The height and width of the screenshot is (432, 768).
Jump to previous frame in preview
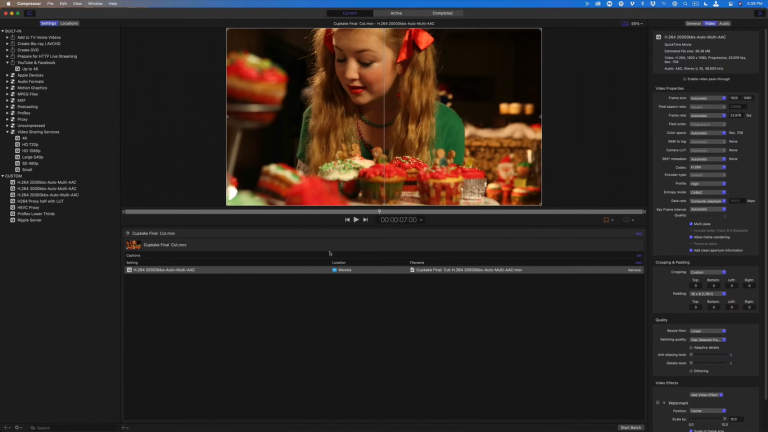coord(347,219)
